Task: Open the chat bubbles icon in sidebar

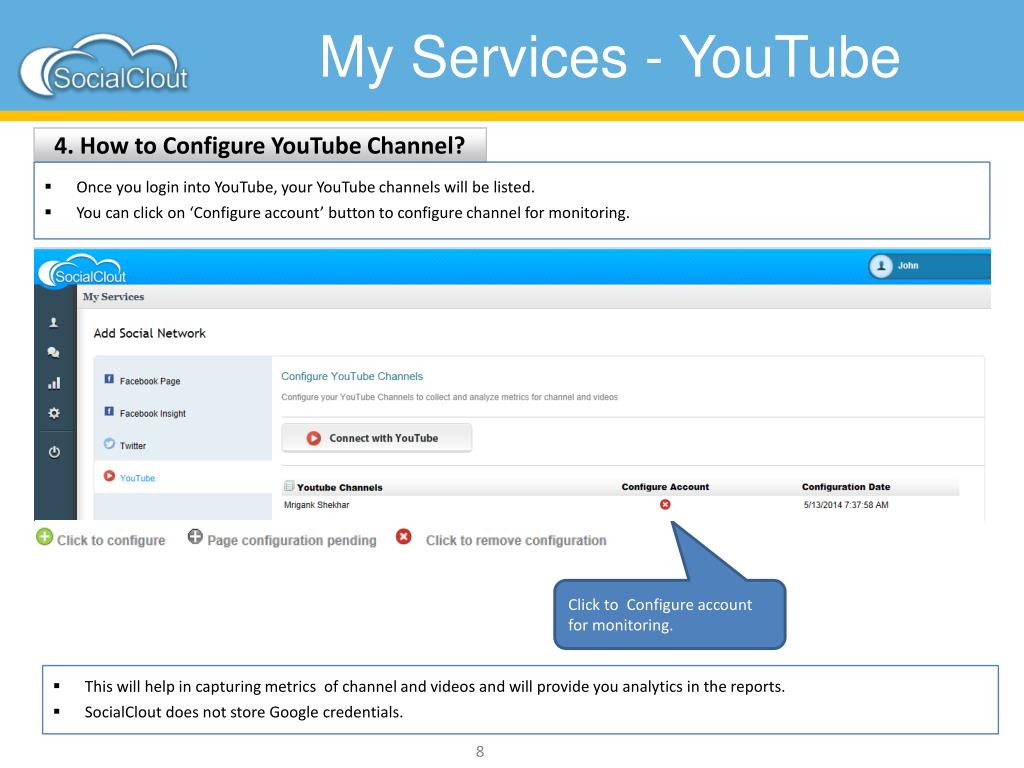Action: [x=54, y=353]
